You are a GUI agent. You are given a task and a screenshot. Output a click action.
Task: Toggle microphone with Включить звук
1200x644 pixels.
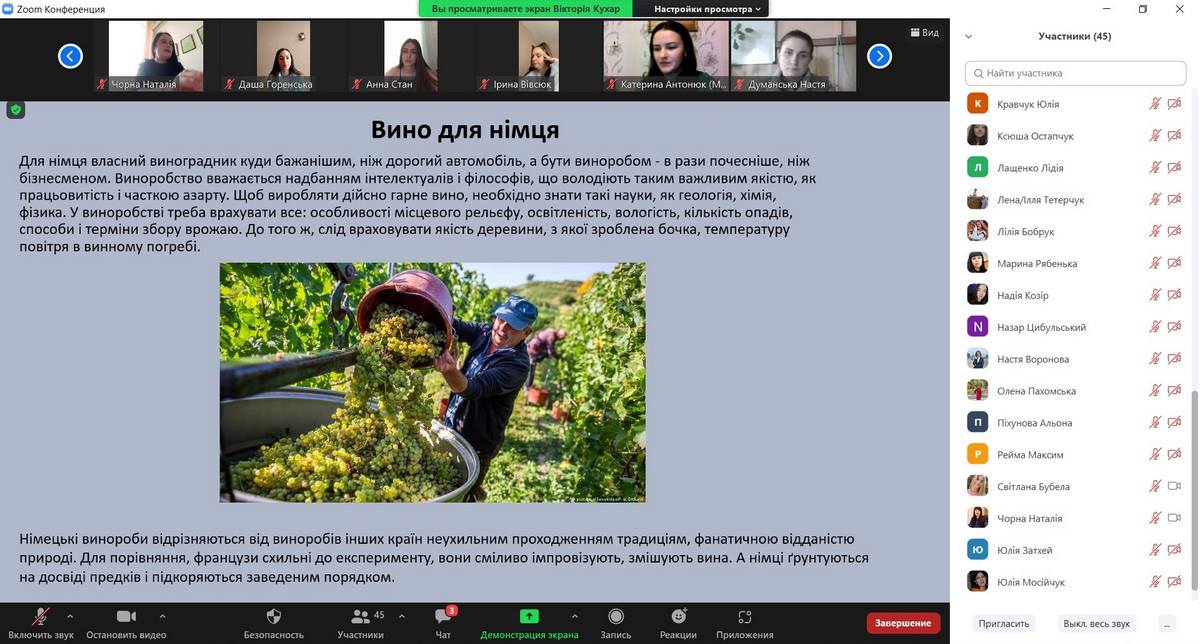point(41,617)
